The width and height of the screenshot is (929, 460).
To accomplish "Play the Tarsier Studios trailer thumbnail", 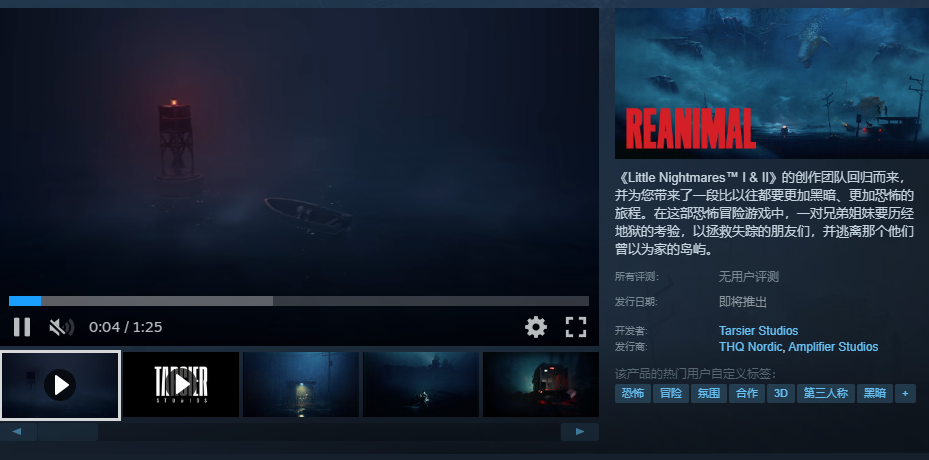I will point(181,385).
